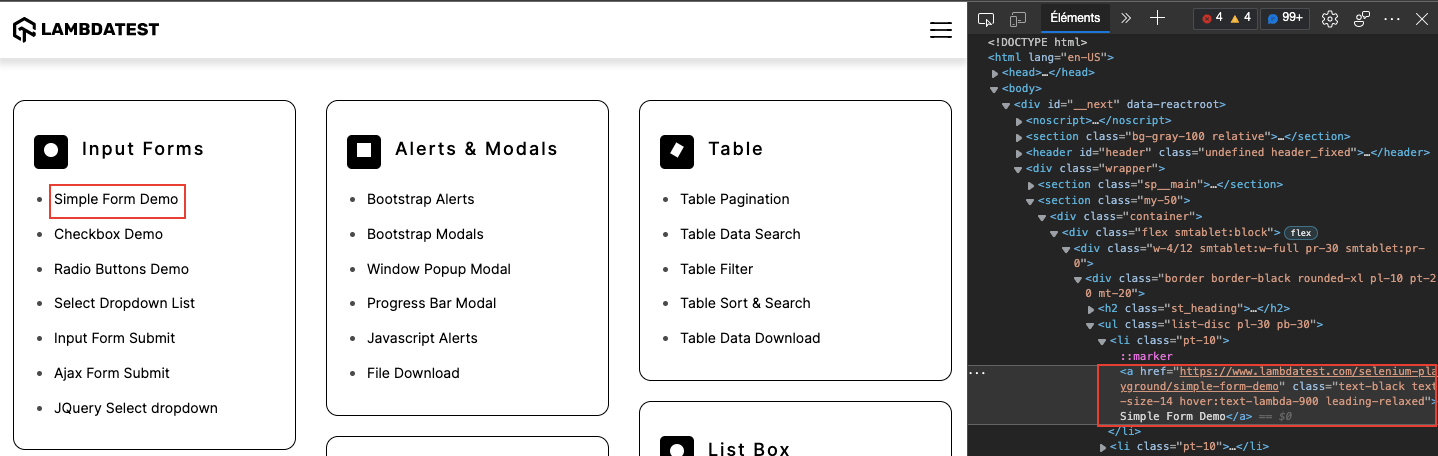This screenshot has height=456, width=1438.
Task: Click the LambdaTest logo
Action: coord(86,30)
